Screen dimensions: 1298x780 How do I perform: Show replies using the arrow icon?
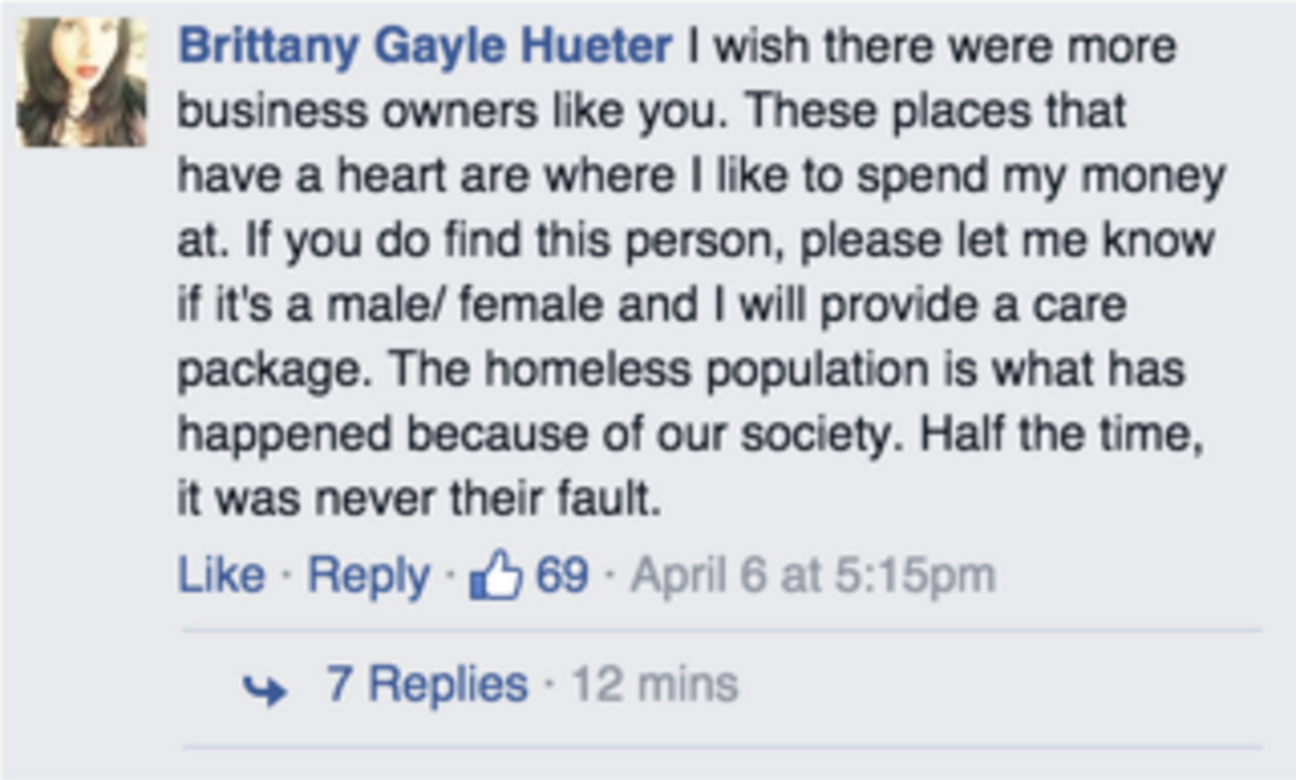tap(264, 688)
